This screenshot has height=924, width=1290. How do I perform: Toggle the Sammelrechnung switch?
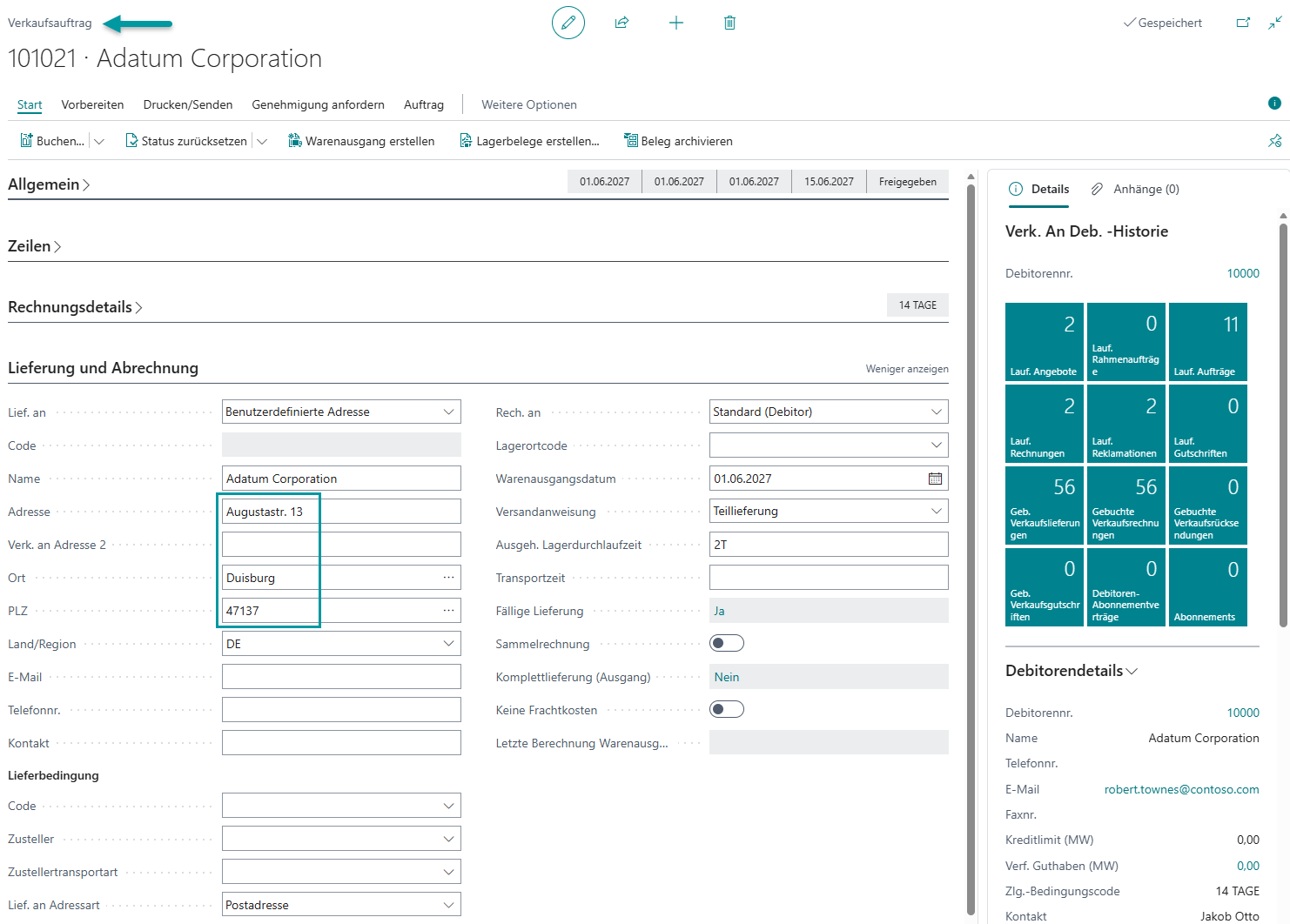tap(727, 644)
